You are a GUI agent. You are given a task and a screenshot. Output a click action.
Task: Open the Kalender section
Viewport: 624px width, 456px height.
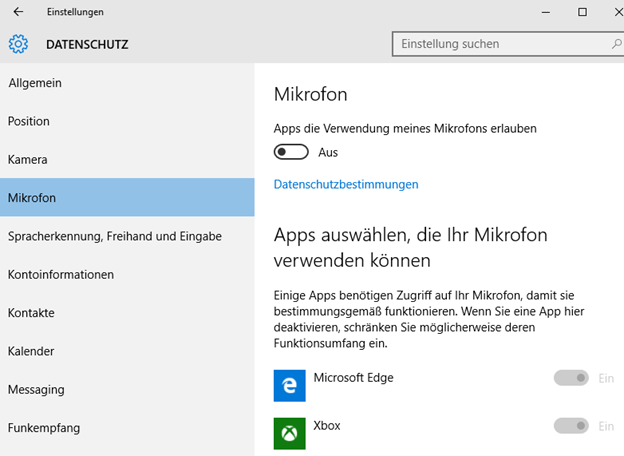pos(127,351)
